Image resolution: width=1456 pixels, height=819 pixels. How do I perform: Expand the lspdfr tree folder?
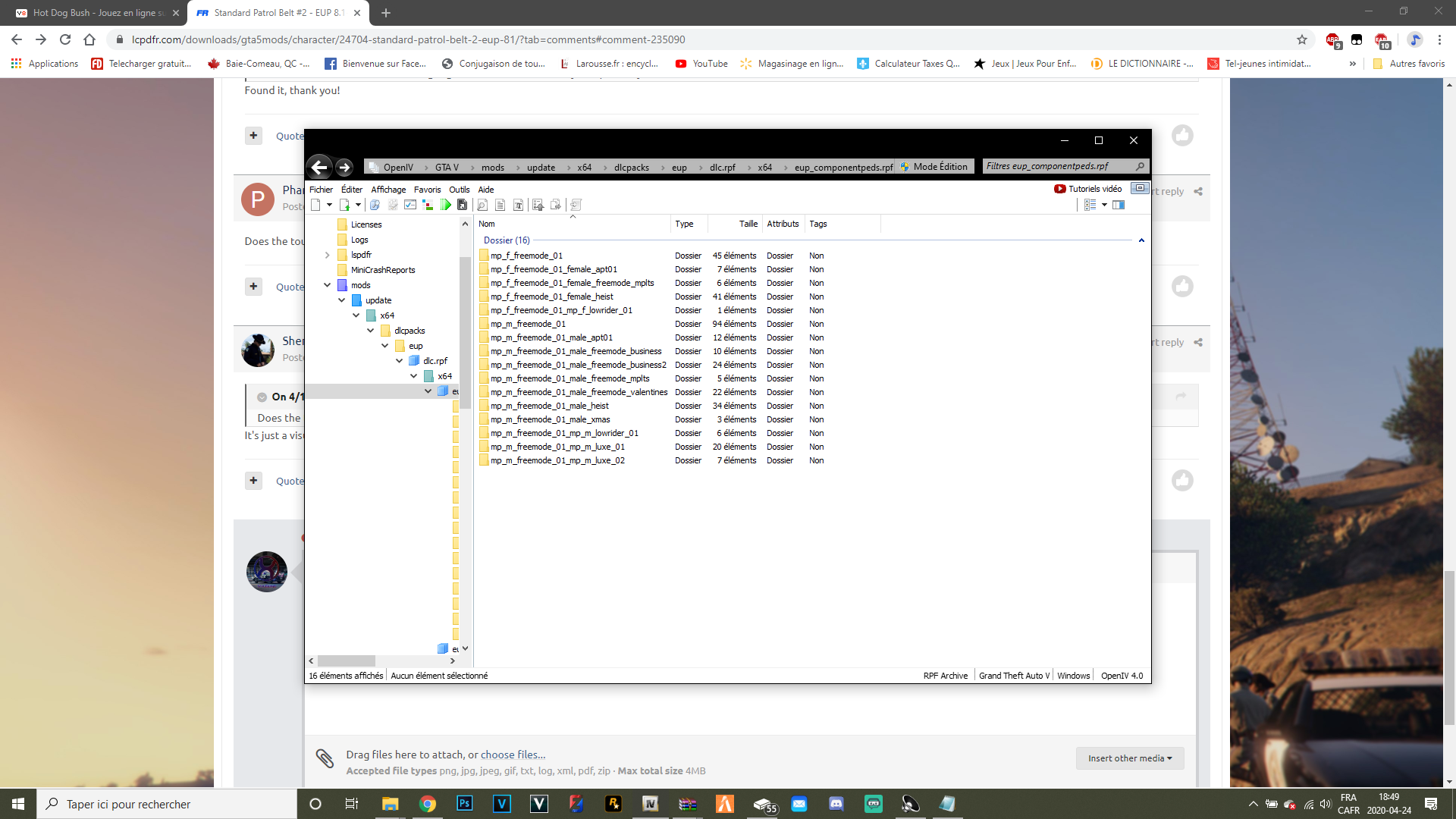327,255
